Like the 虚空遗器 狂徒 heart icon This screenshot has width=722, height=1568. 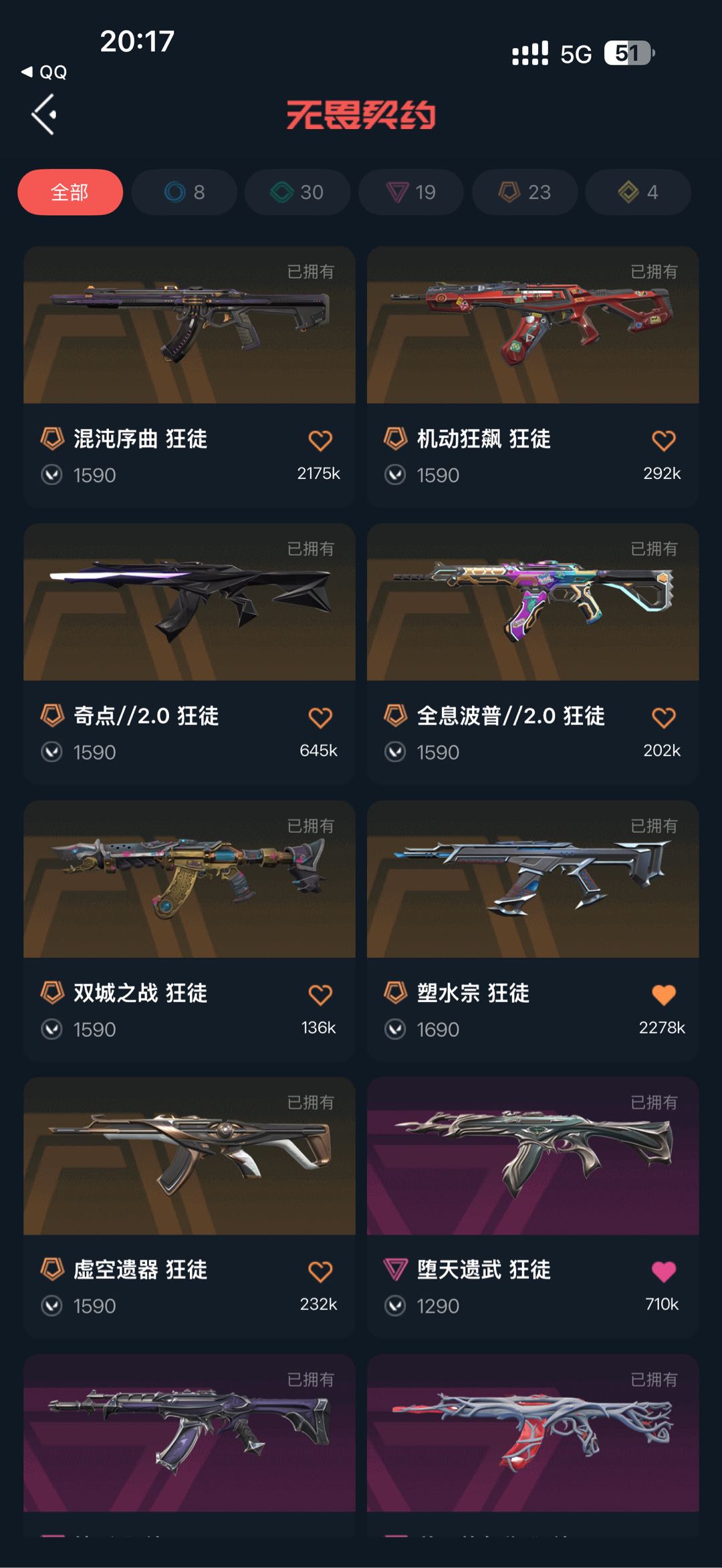click(x=320, y=1271)
